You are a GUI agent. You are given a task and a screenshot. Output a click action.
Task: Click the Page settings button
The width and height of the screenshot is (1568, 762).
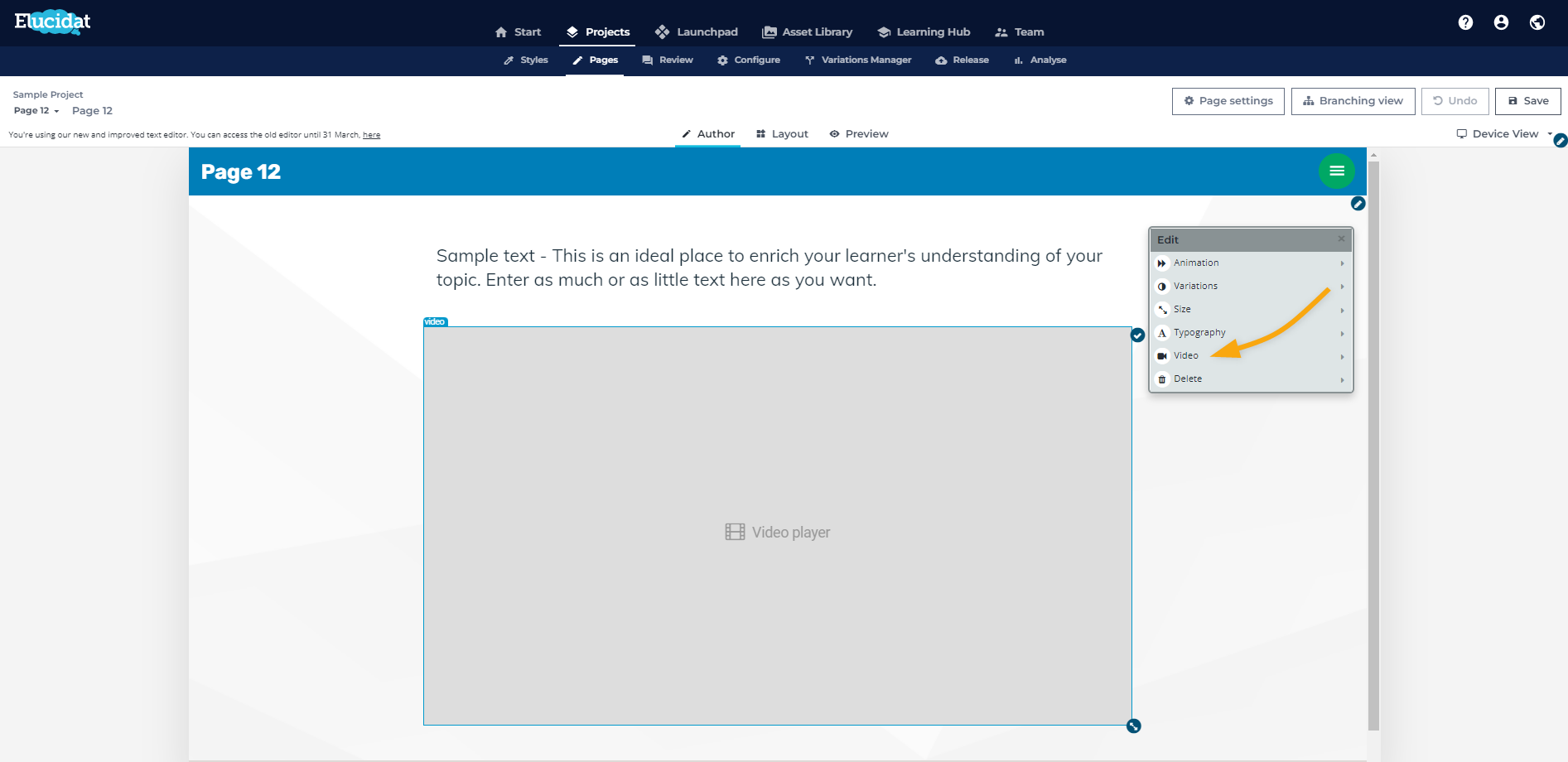coord(1228,101)
